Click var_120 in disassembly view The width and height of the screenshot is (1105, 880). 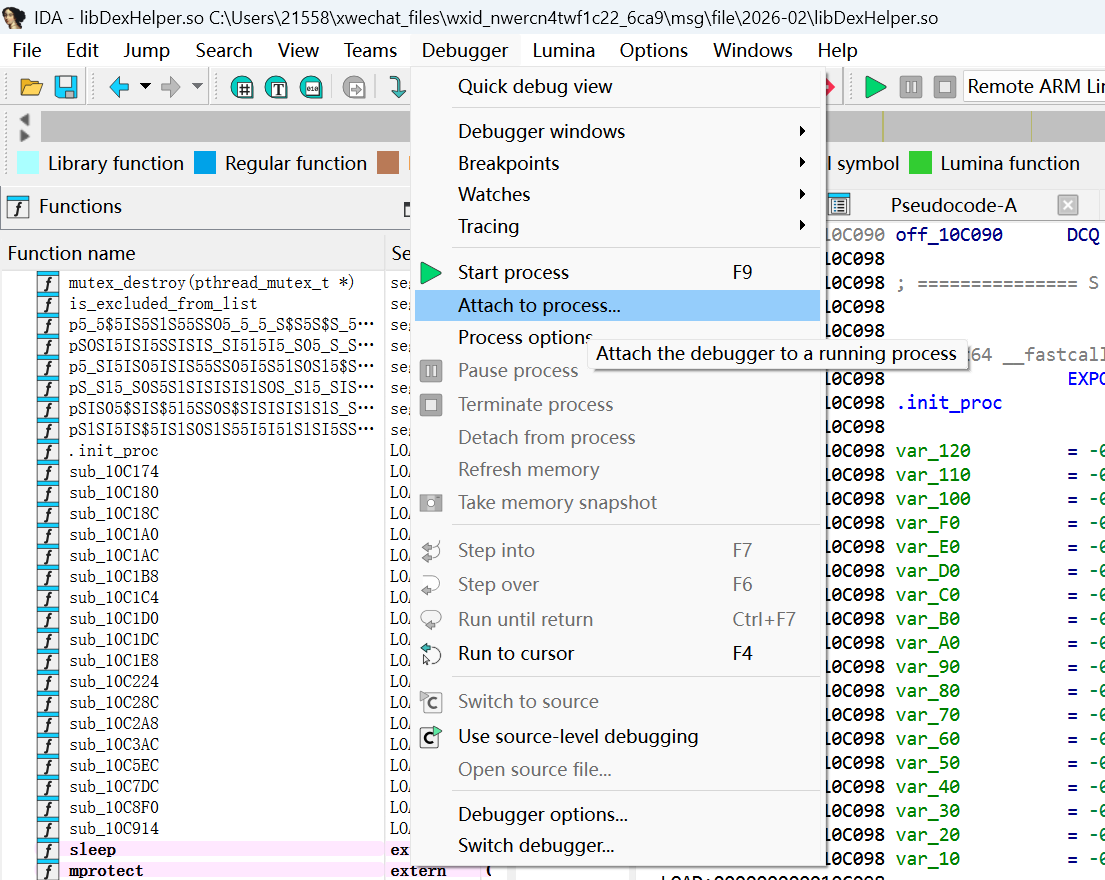pos(933,451)
